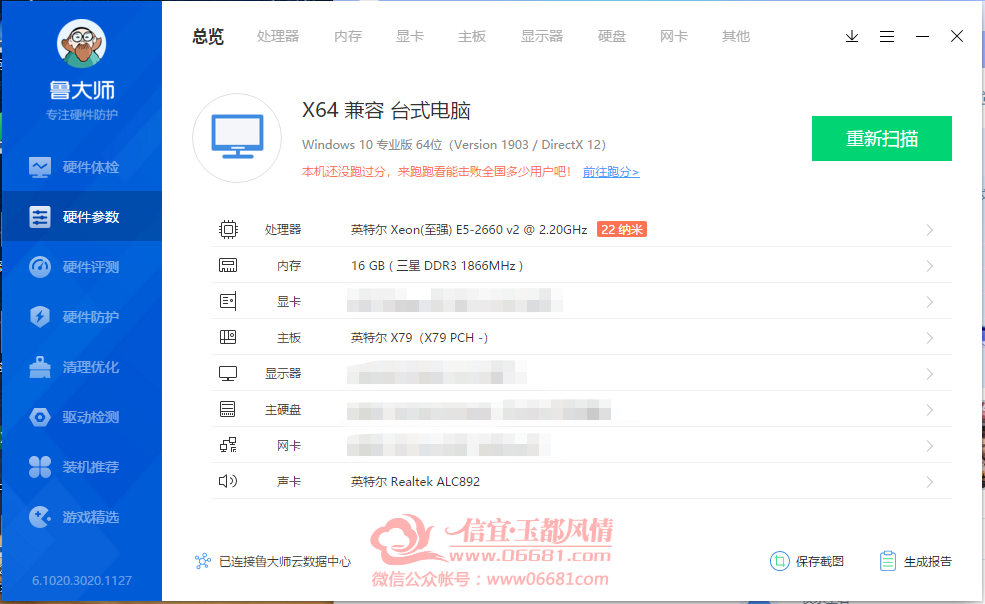985x604 pixels.
Task: Click 英特尔 Realtek ALC892 text
Action: click(415, 481)
